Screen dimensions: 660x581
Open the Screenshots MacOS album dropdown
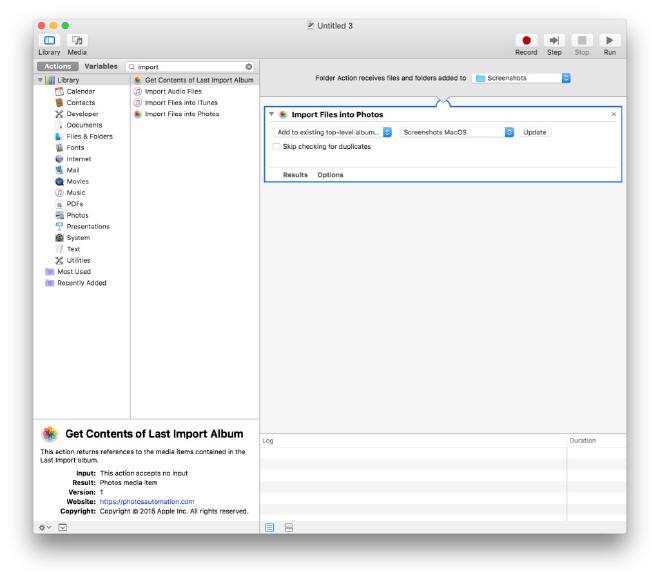coord(457,132)
